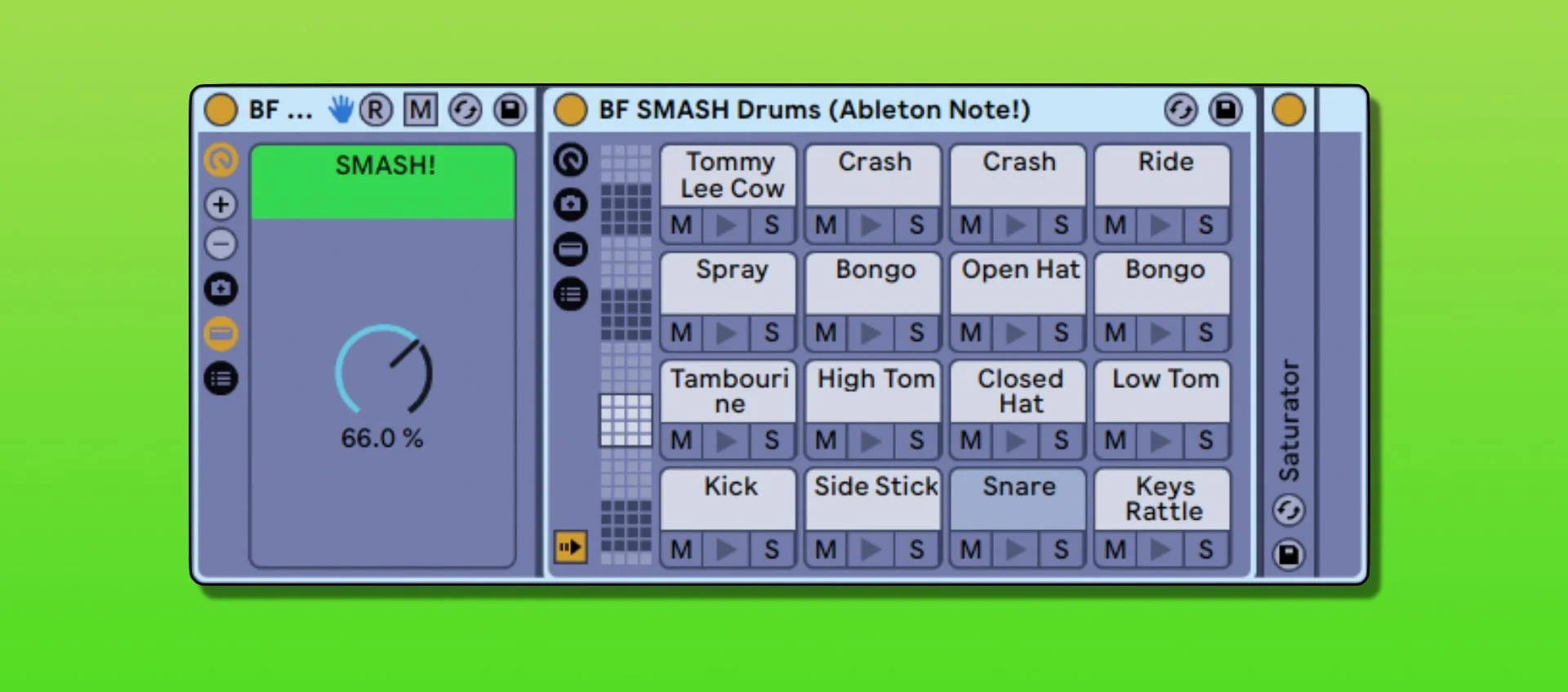Solo the Tommy Lee Cow pad
Viewport: 1568px width, 692px height.
pos(771,225)
